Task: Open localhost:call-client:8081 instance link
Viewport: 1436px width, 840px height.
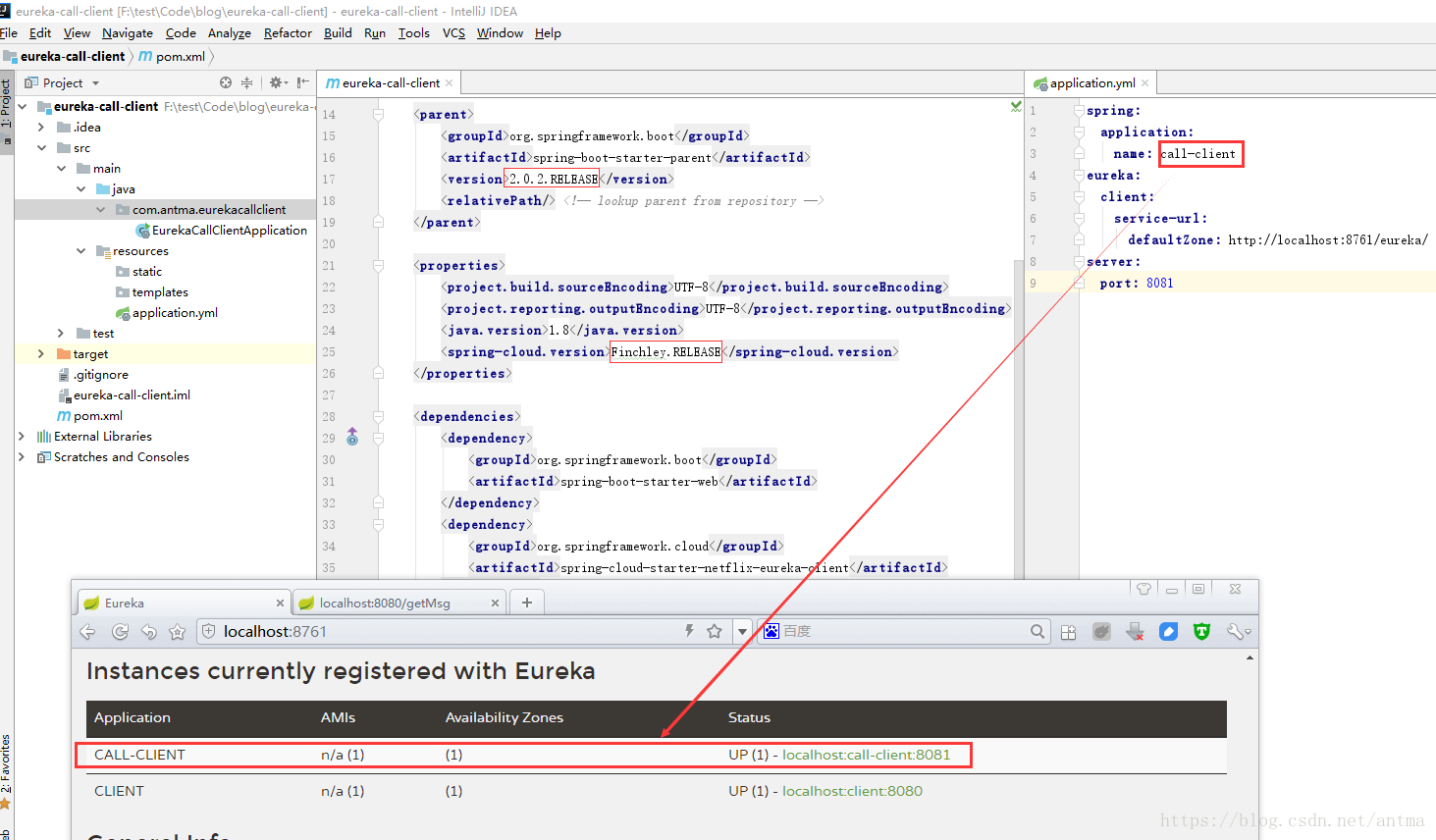Action: pyautogui.click(x=866, y=755)
